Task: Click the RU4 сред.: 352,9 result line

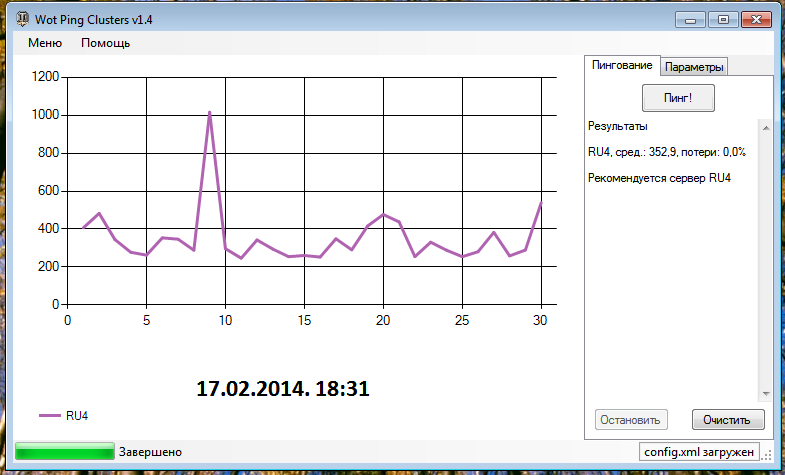Action: [667, 153]
